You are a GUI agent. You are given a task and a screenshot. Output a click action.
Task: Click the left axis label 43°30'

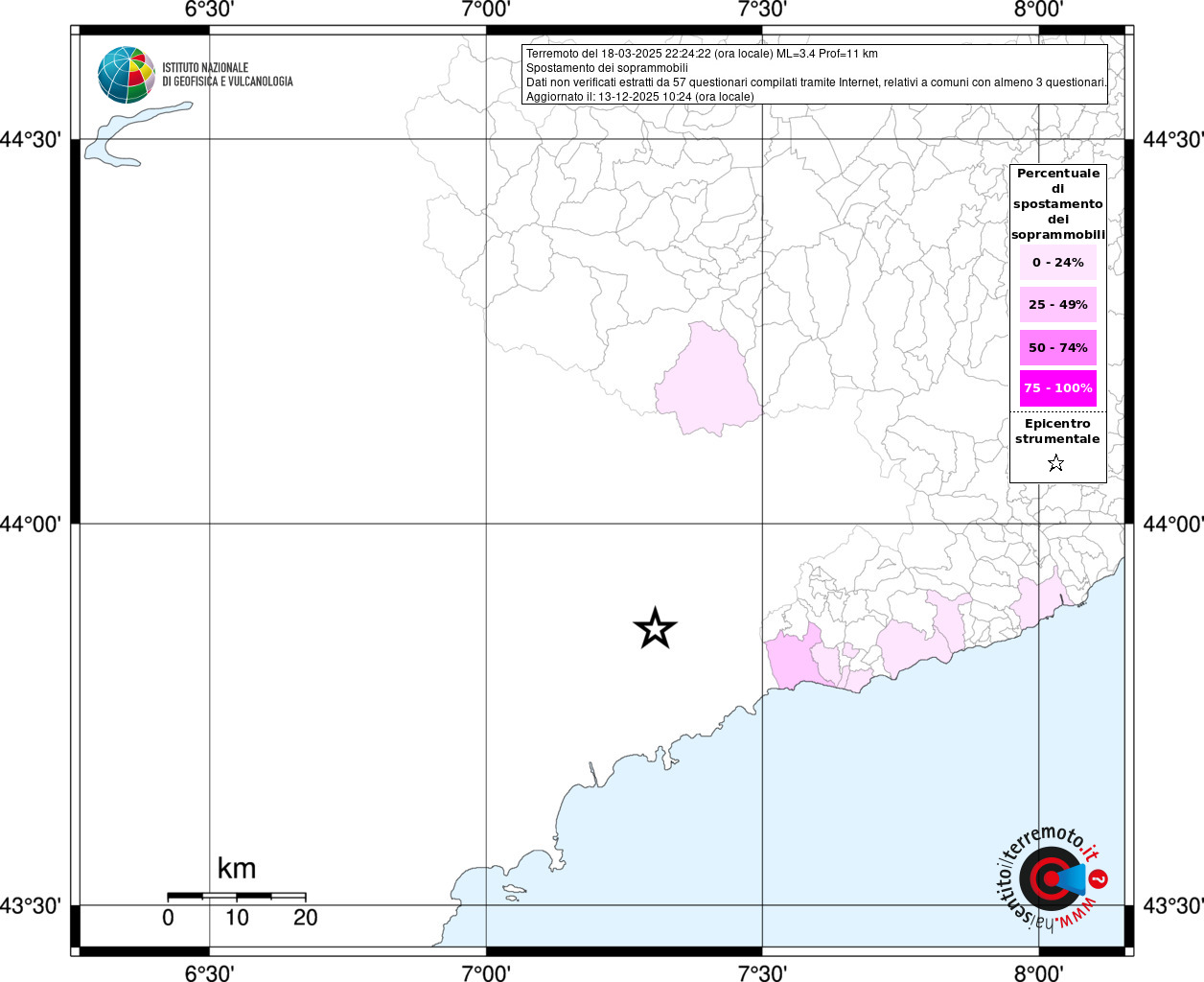32,906
